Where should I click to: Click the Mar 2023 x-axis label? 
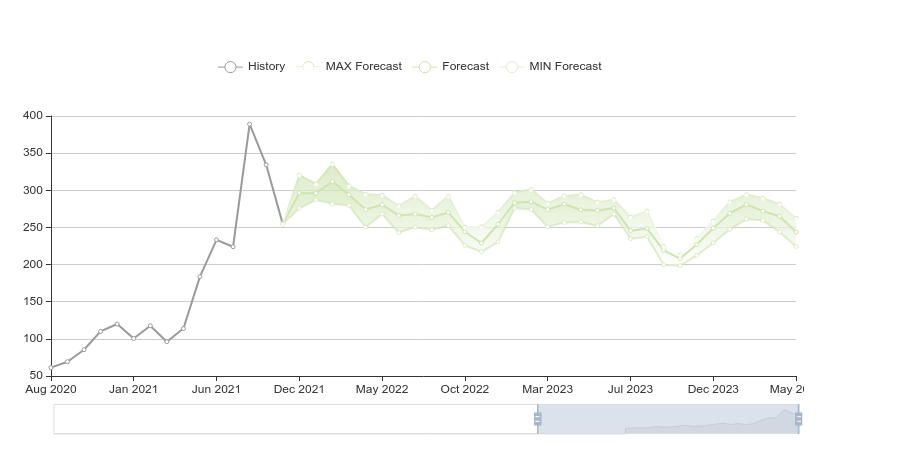pos(547,389)
